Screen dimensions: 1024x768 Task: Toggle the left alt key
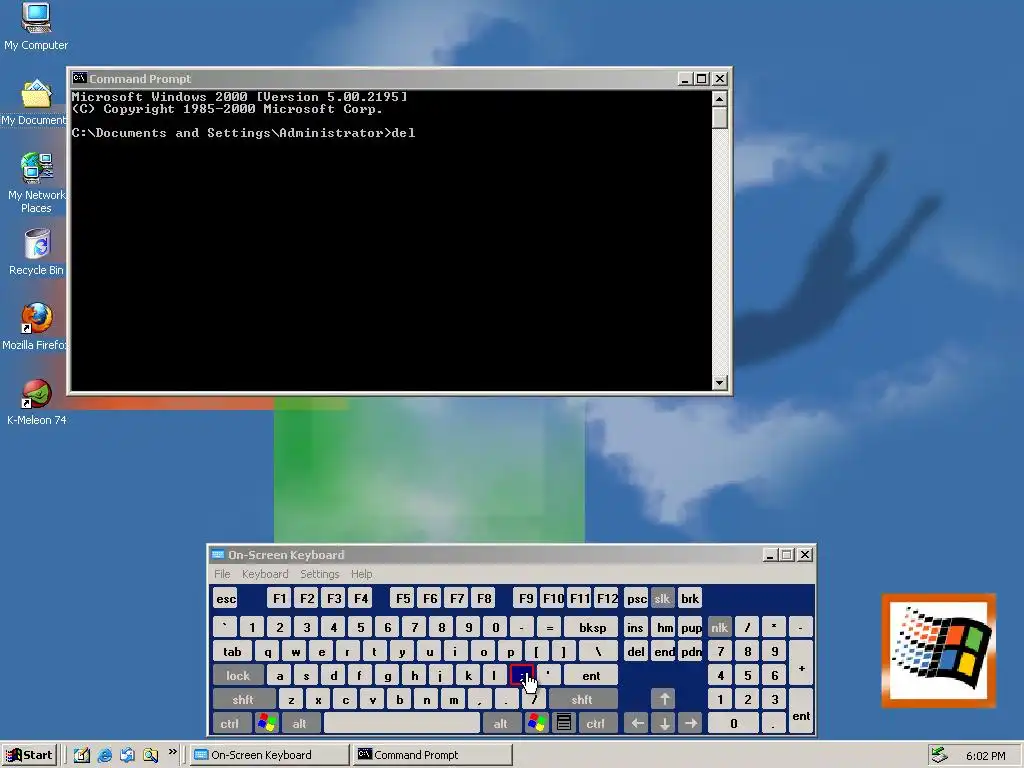pos(299,724)
